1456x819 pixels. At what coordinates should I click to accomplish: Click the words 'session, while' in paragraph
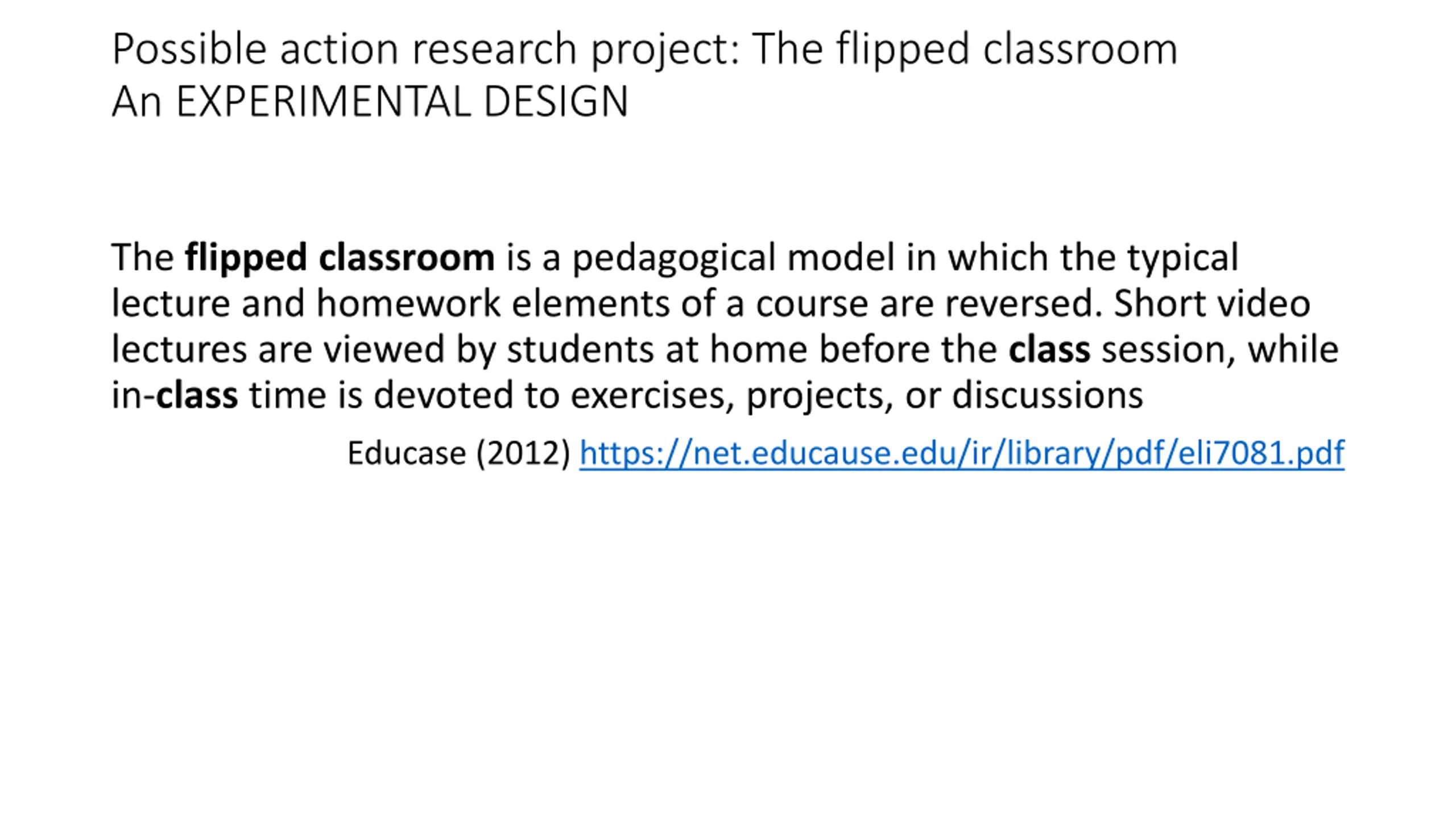tap(1220, 349)
